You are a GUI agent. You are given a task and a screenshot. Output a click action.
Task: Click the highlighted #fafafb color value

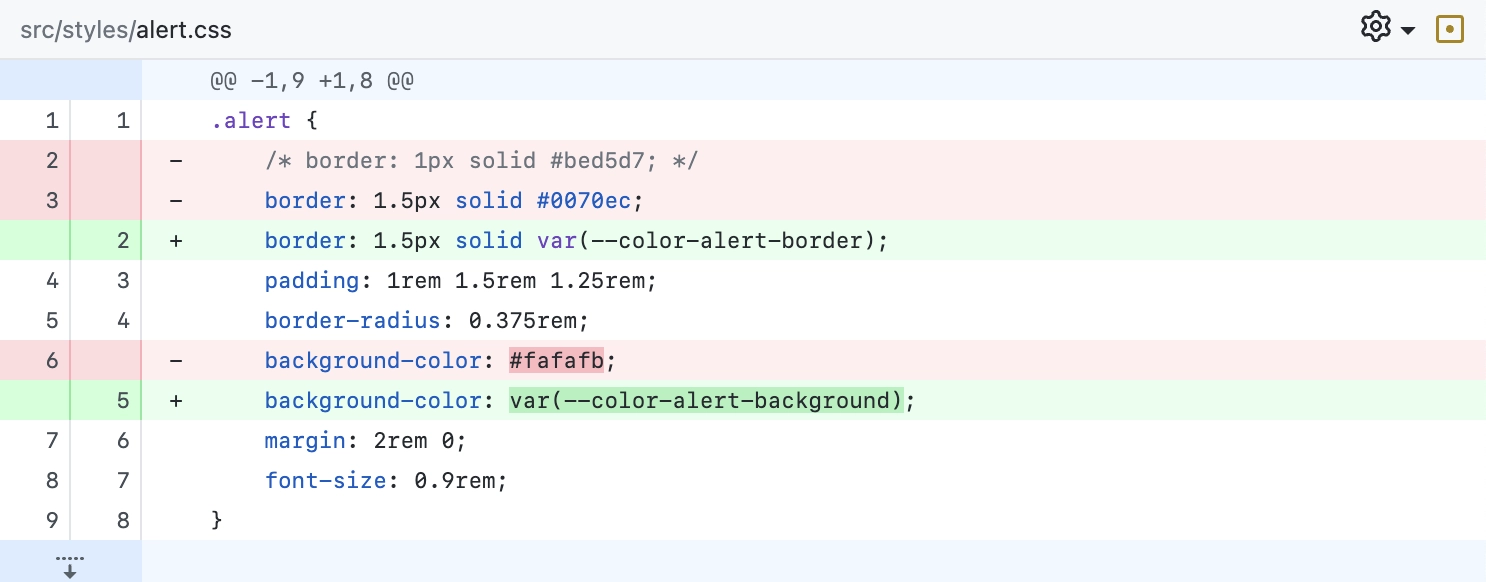[557, 360]
